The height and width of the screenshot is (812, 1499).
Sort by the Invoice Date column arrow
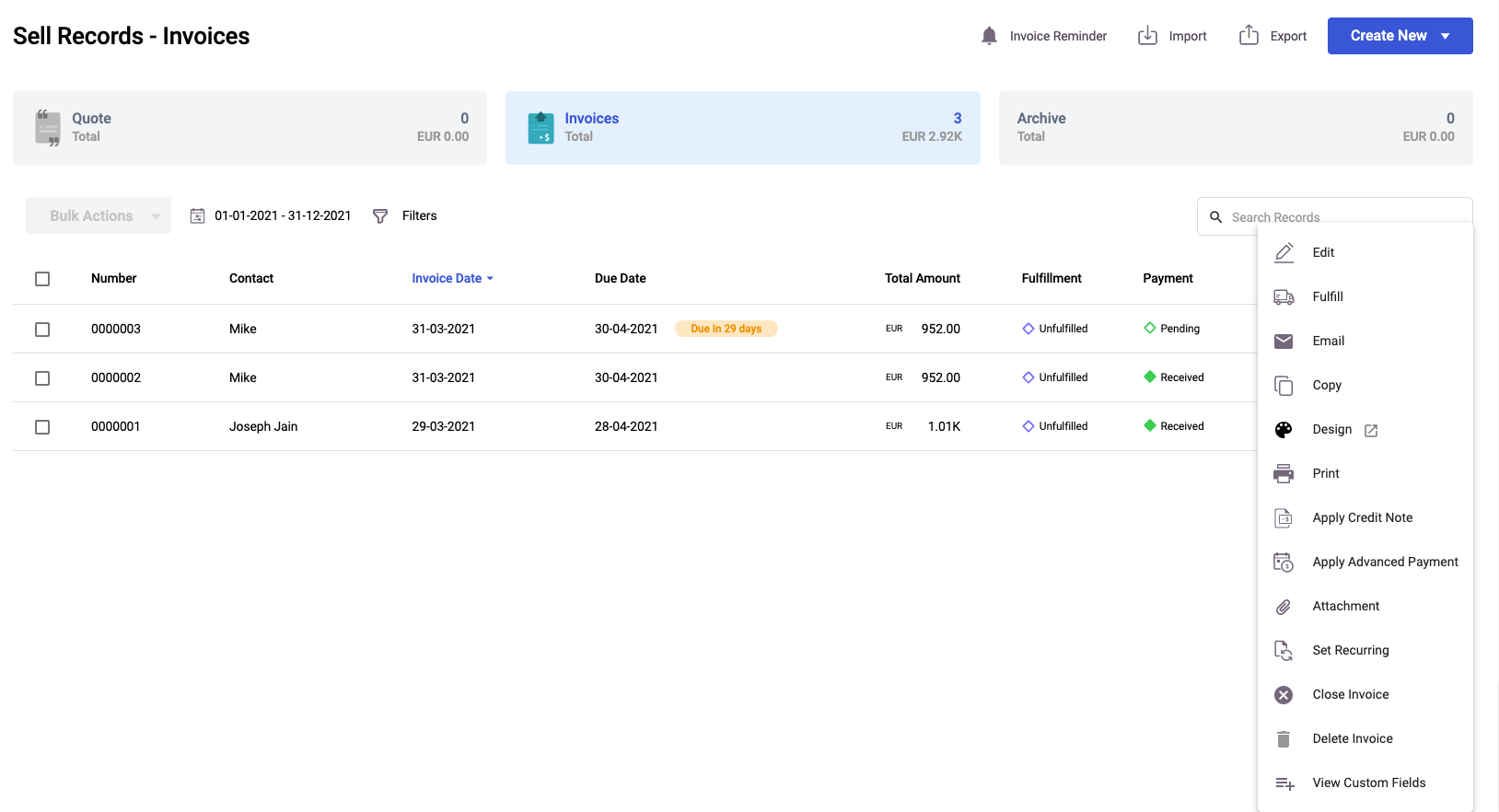coord(490,278)
